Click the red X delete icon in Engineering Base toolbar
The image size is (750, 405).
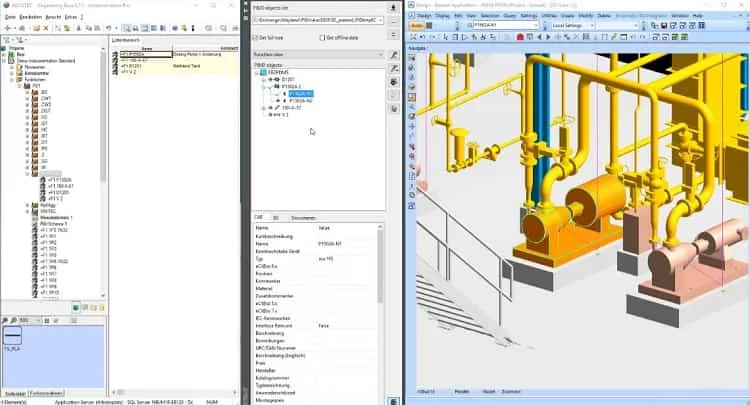pos(45,29)
